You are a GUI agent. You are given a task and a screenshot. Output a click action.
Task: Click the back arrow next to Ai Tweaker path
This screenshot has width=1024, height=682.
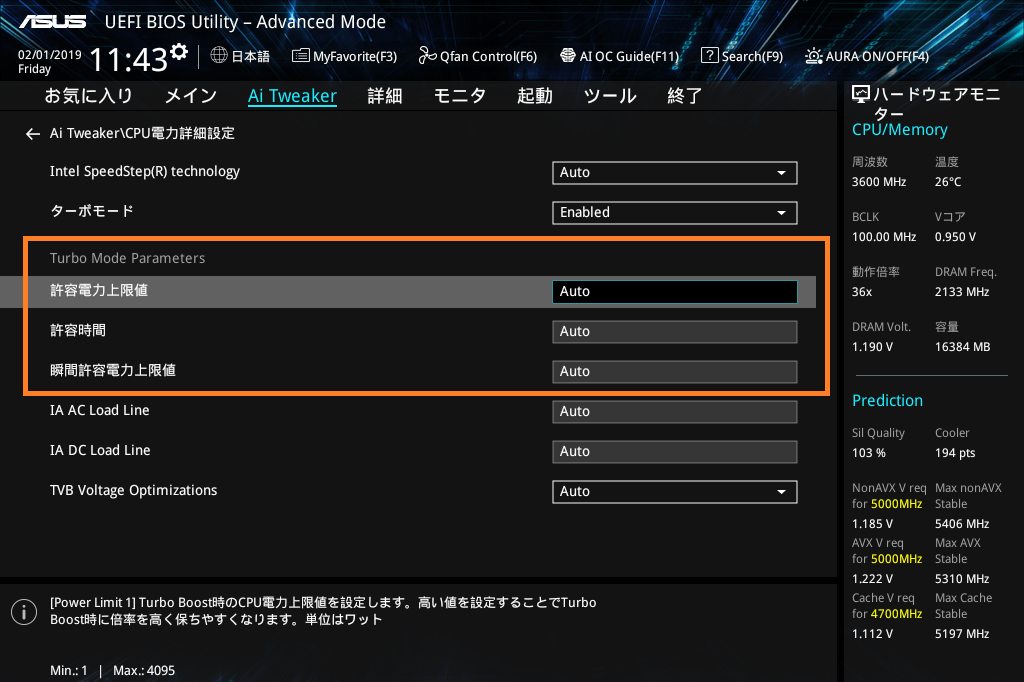33,134
